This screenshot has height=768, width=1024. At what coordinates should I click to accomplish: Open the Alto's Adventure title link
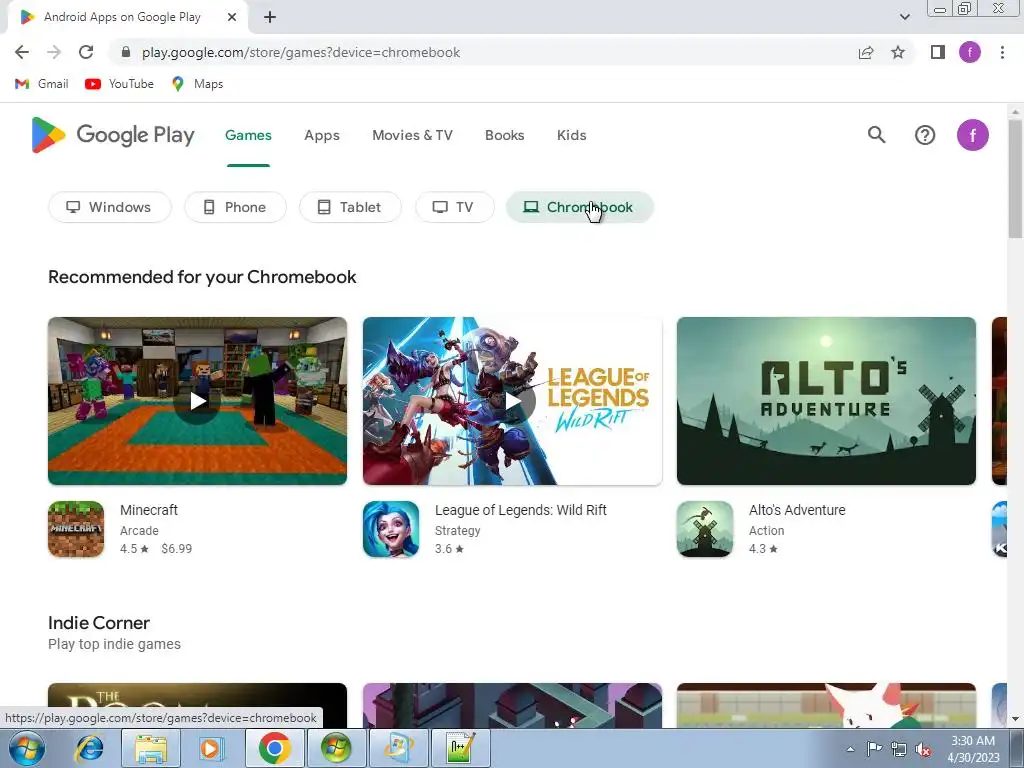coord(797,510)
